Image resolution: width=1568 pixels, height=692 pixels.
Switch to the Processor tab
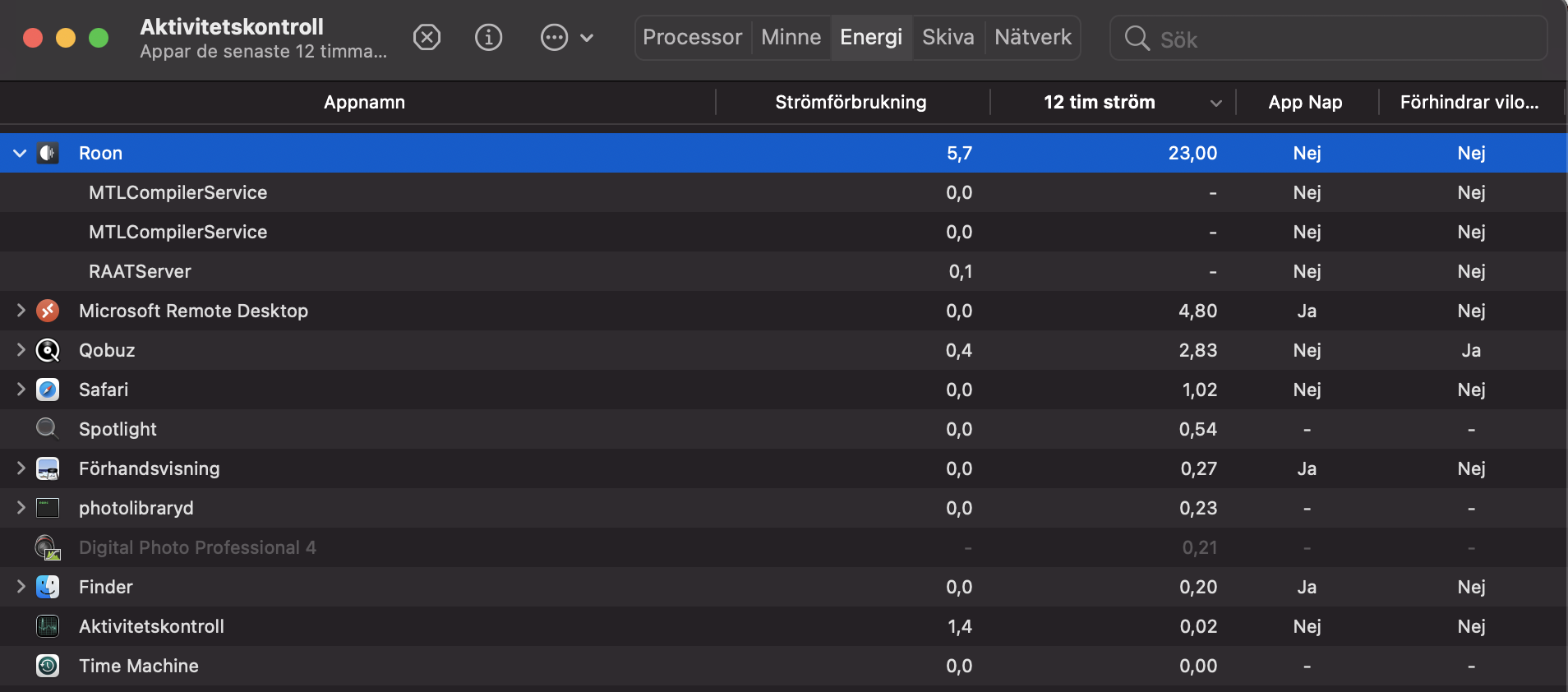tap(692, 37)
